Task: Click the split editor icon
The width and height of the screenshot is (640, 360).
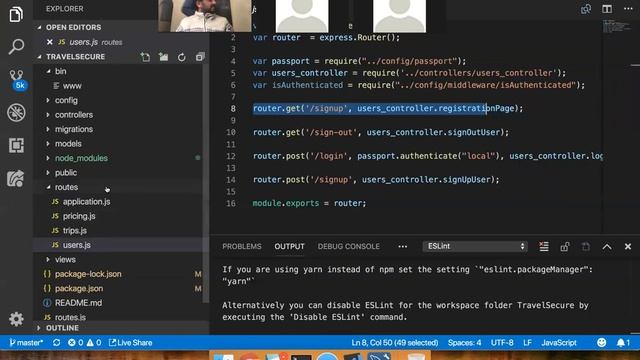Action: pos(607,9)
